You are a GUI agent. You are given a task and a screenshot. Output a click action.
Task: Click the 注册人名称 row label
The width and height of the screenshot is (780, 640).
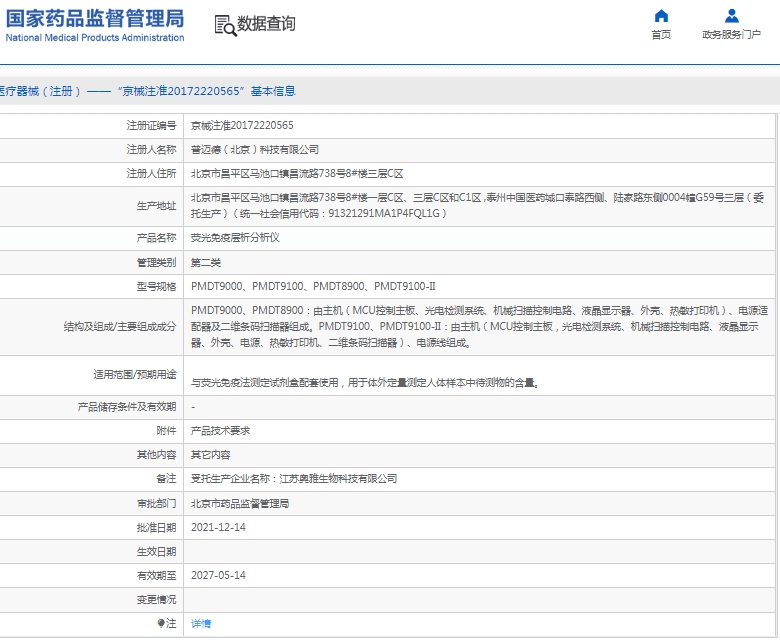coord(151,149)
